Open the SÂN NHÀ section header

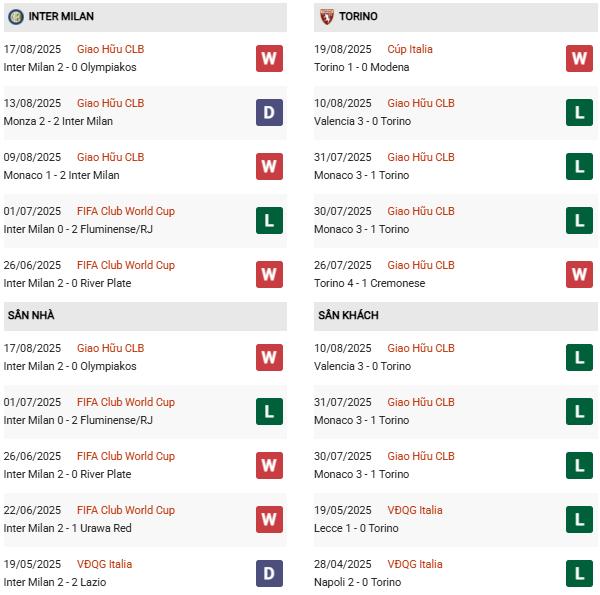[31, 316]
